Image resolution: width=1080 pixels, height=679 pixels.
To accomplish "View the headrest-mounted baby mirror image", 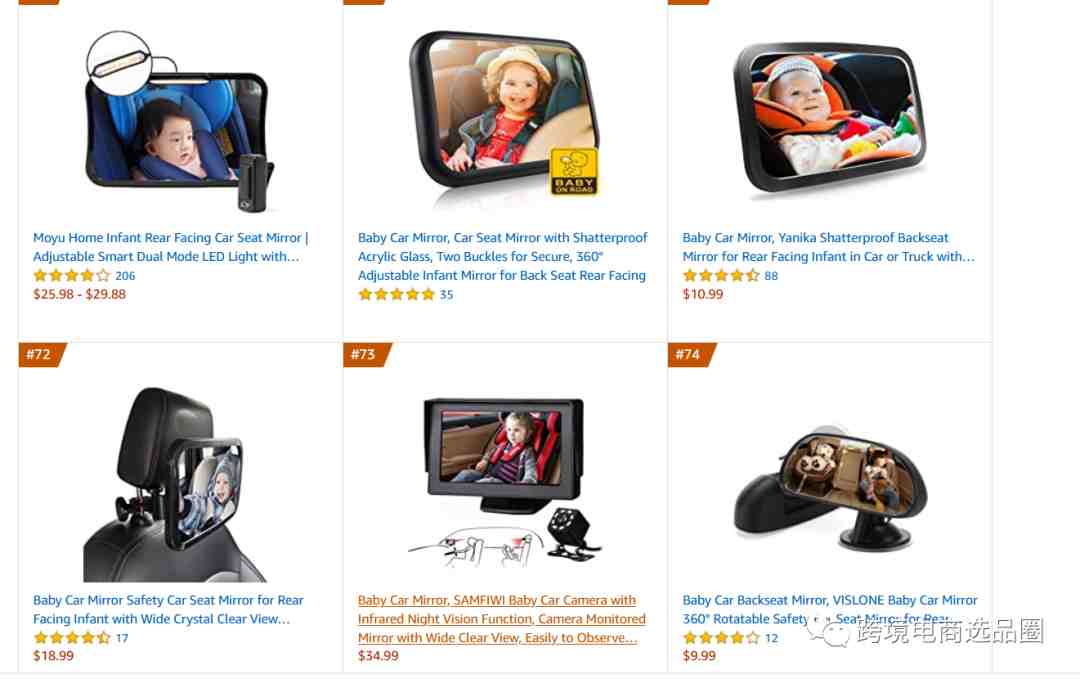I will pyautogui.click(x=175, y=484).
